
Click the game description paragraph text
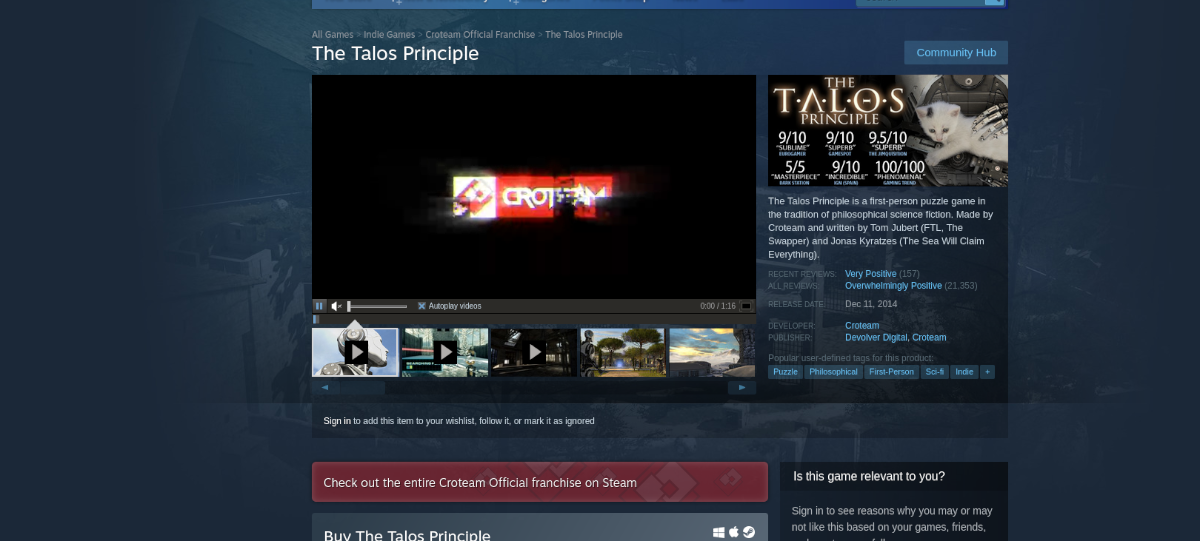tap(882, 228)
